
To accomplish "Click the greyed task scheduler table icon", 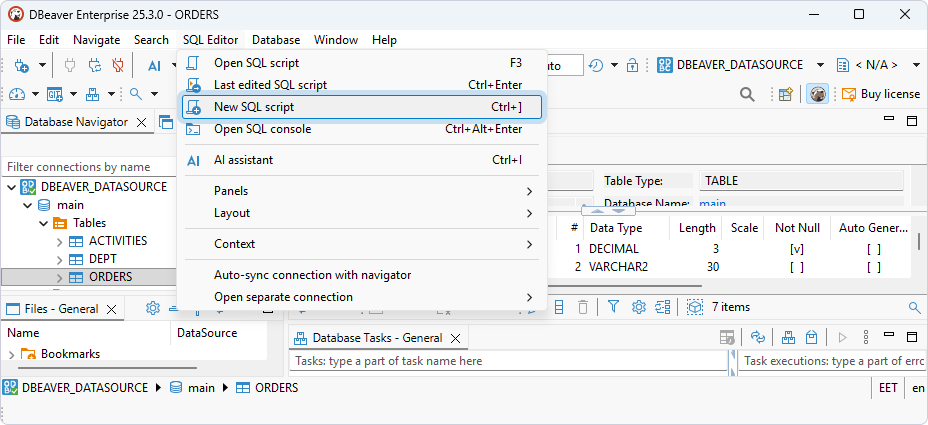I will coord(727,337).
